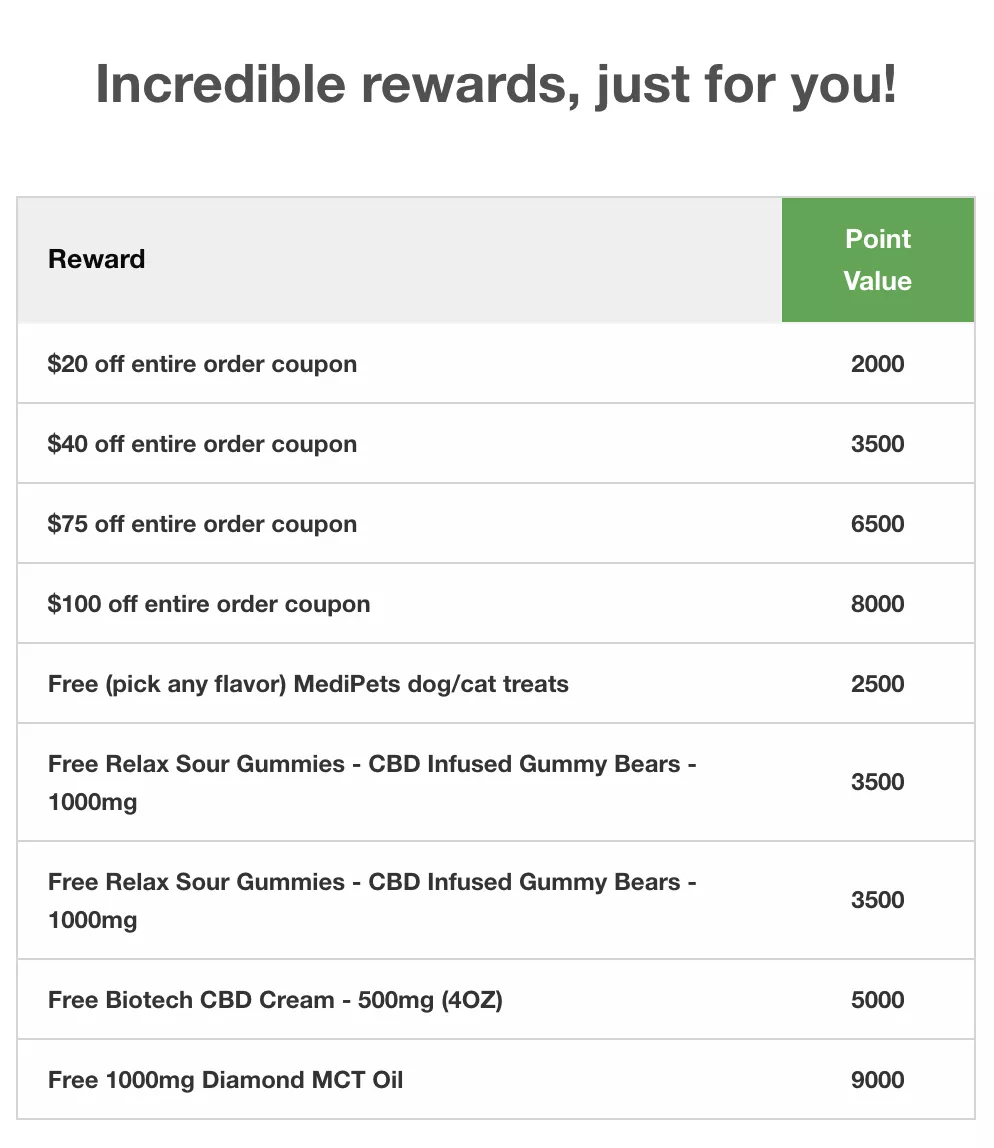Click the first Relax Sour Gummies row

496,782
